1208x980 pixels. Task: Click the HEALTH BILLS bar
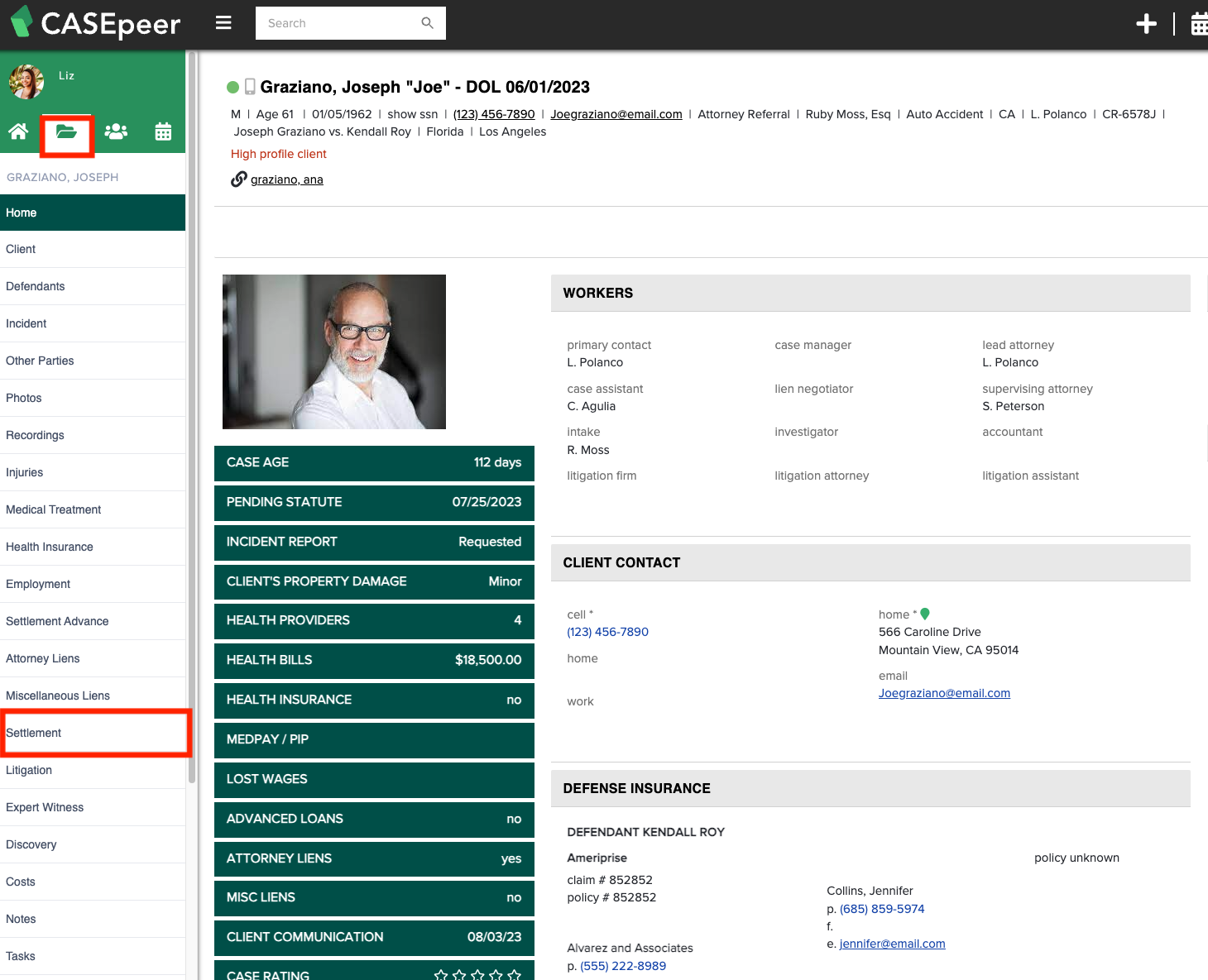[374, 661]
